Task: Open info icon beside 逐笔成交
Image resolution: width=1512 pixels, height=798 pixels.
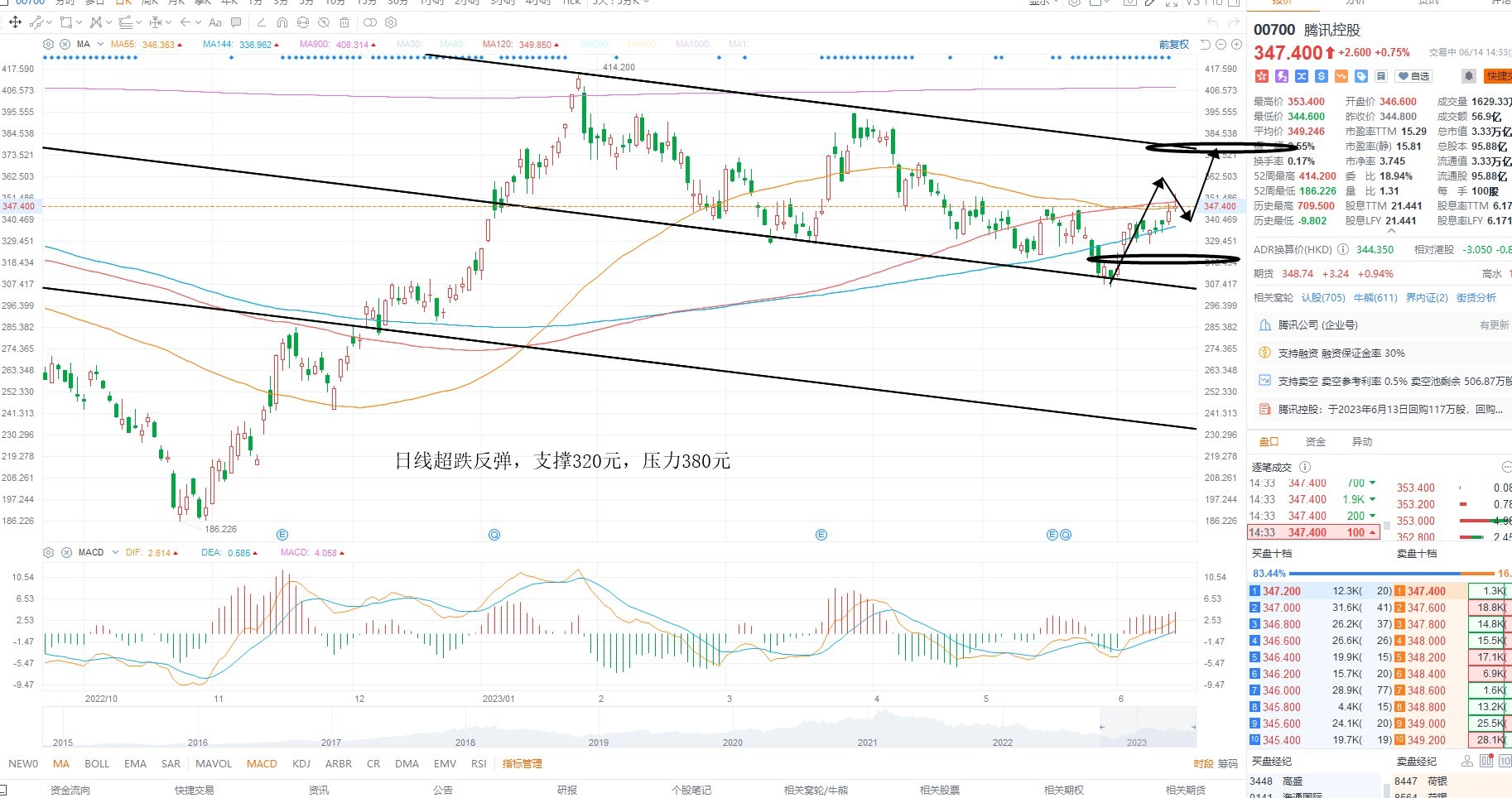Action: [1305, 467]
